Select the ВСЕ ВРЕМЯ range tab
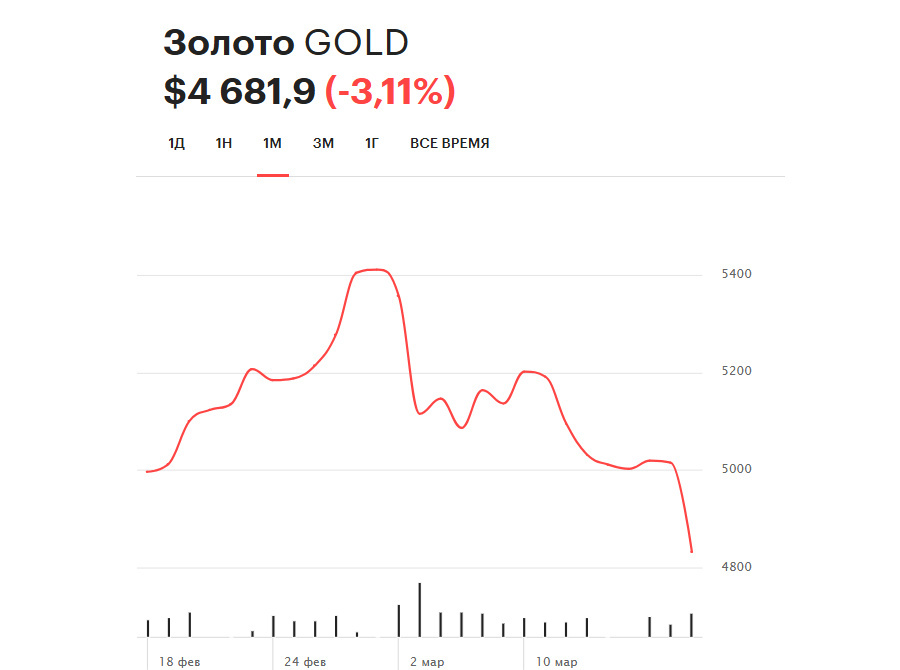The width and height of the screenshot is (900, 670). [450, 143]
